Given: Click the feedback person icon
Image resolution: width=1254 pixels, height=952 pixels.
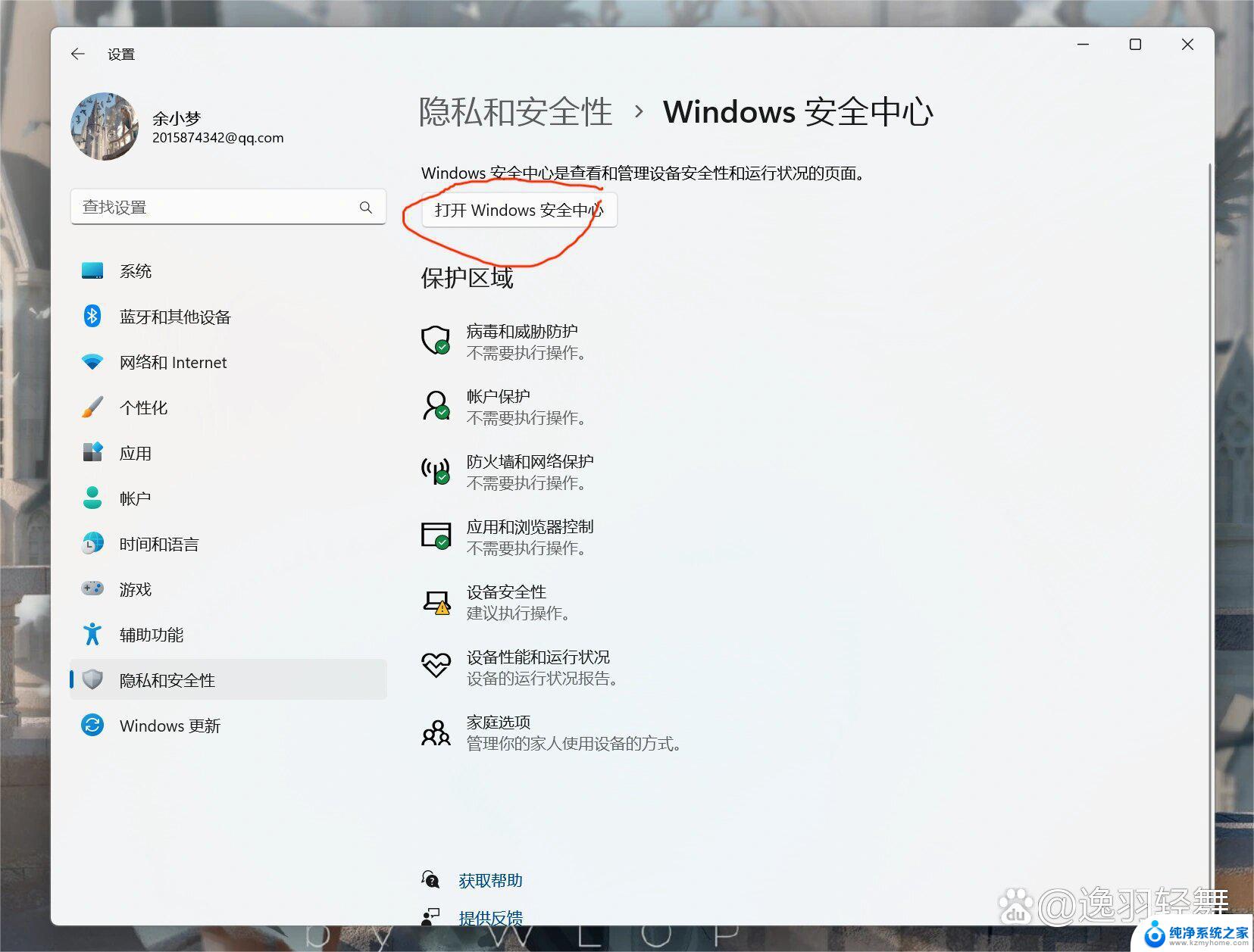Looking at the screenshot, I should click(430, 916).
